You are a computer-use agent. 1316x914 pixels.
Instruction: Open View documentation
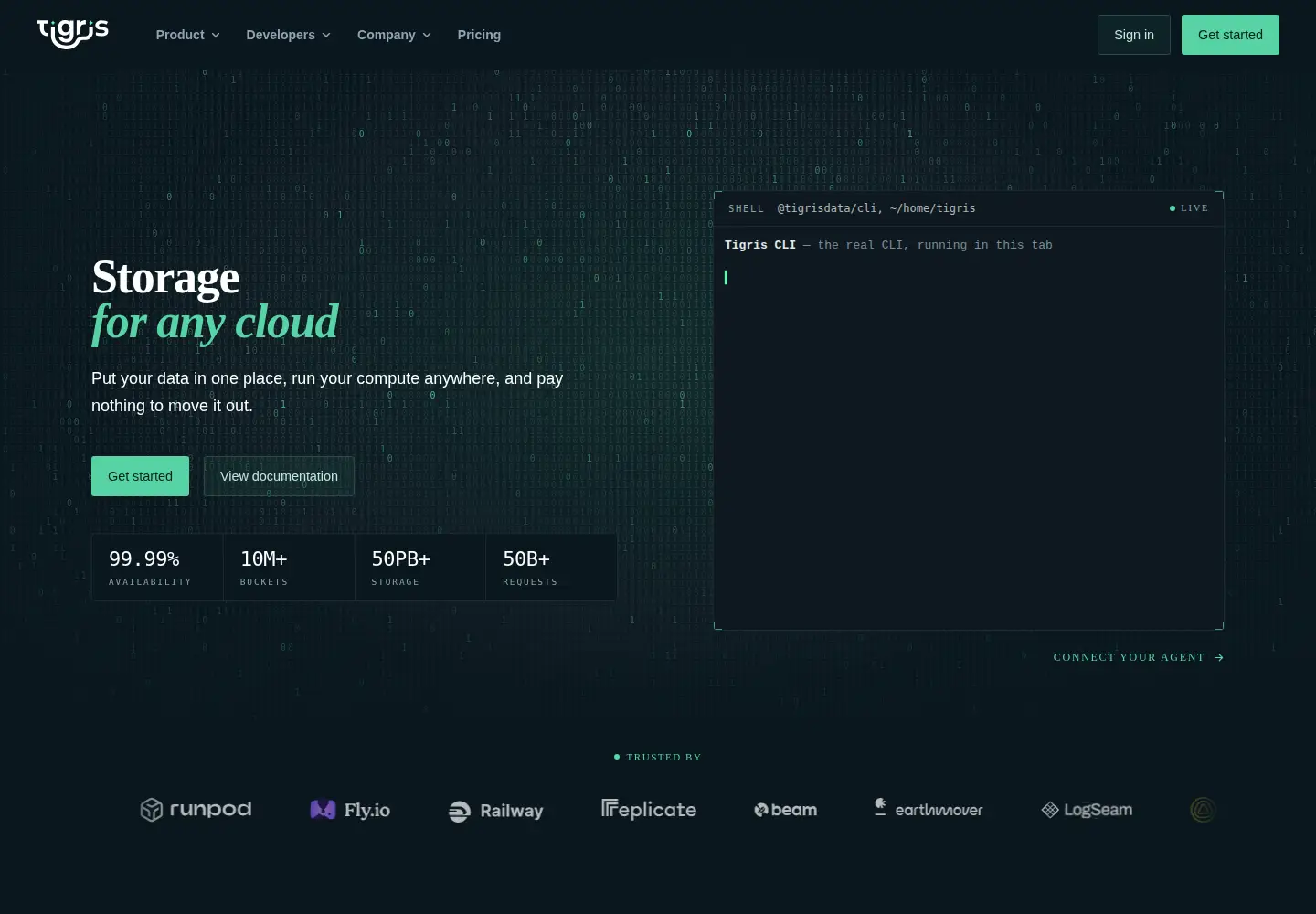tap(279, 476)
